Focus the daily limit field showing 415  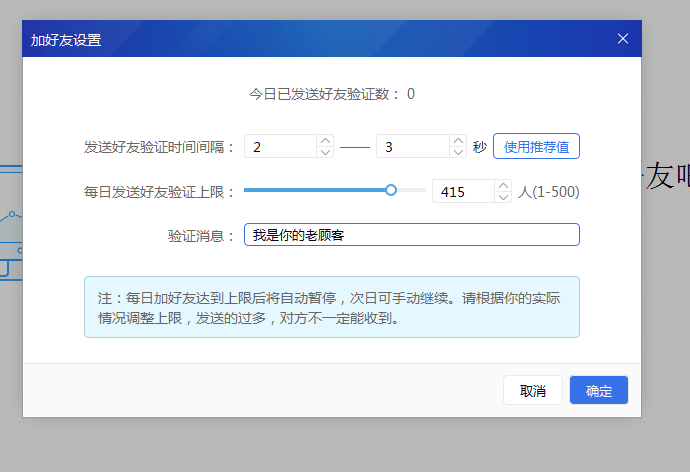462,191
